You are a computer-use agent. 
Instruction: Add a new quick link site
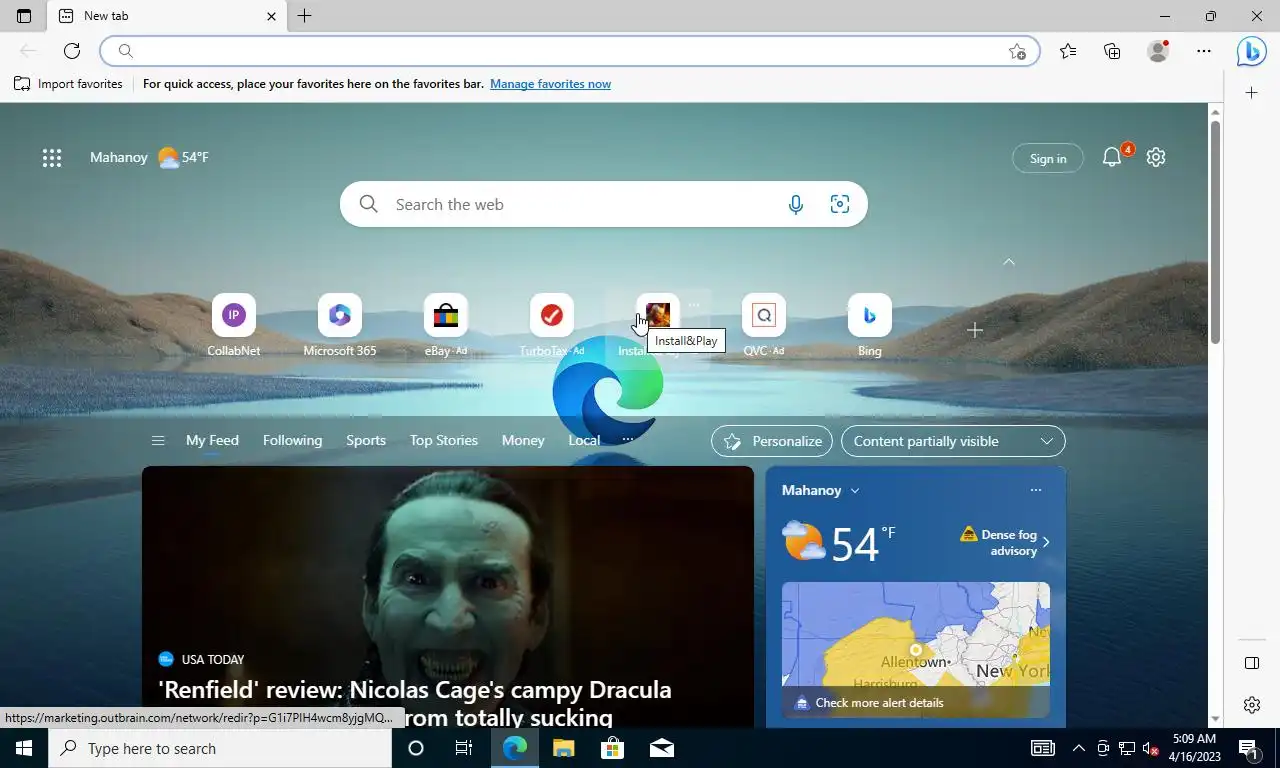(975, 330)
